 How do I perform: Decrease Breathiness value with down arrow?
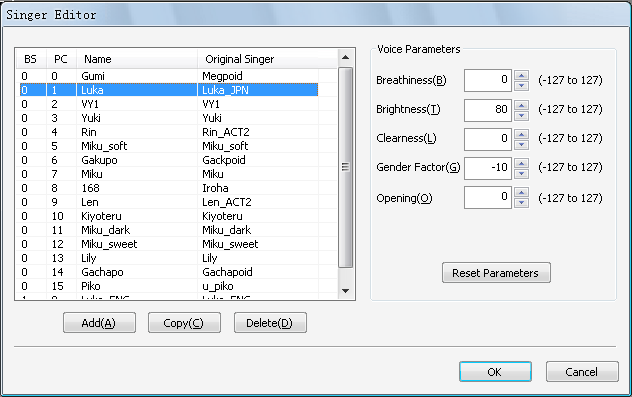click(x=522, y=85)
